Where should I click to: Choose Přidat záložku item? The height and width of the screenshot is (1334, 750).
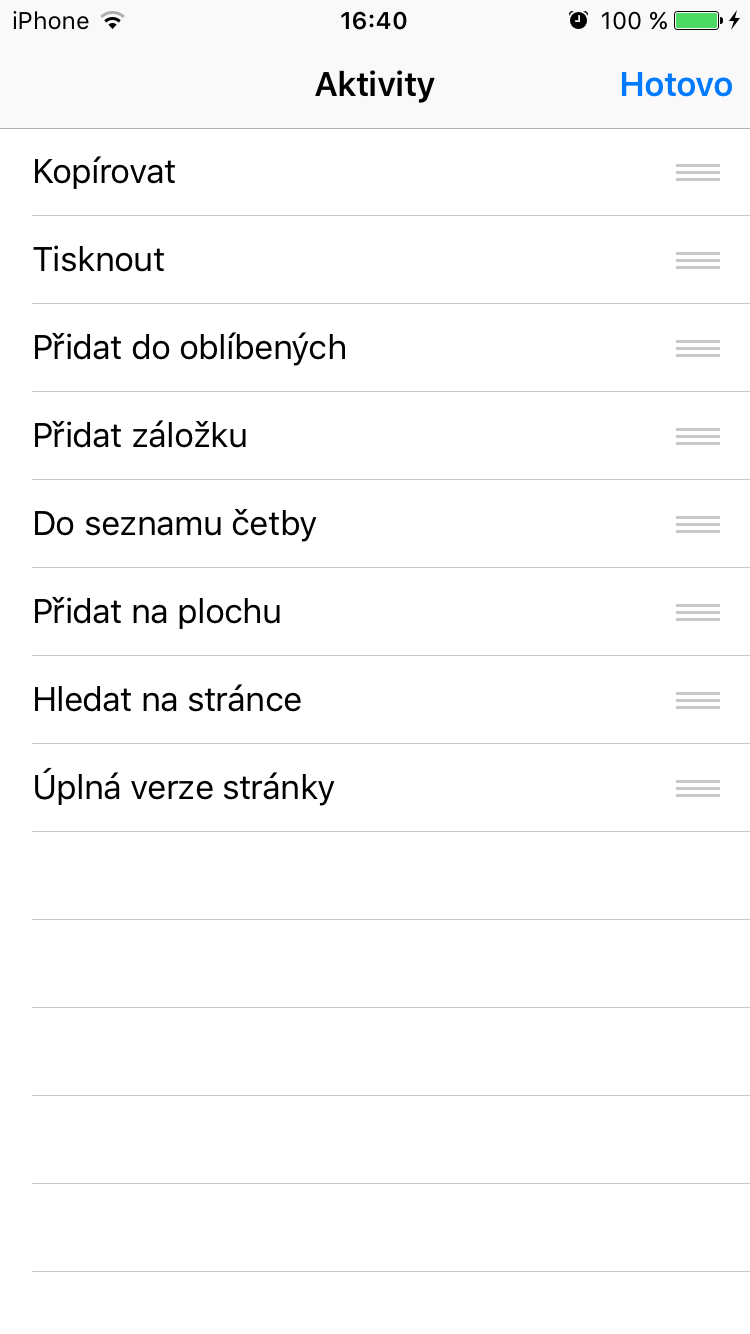(140, 436)
